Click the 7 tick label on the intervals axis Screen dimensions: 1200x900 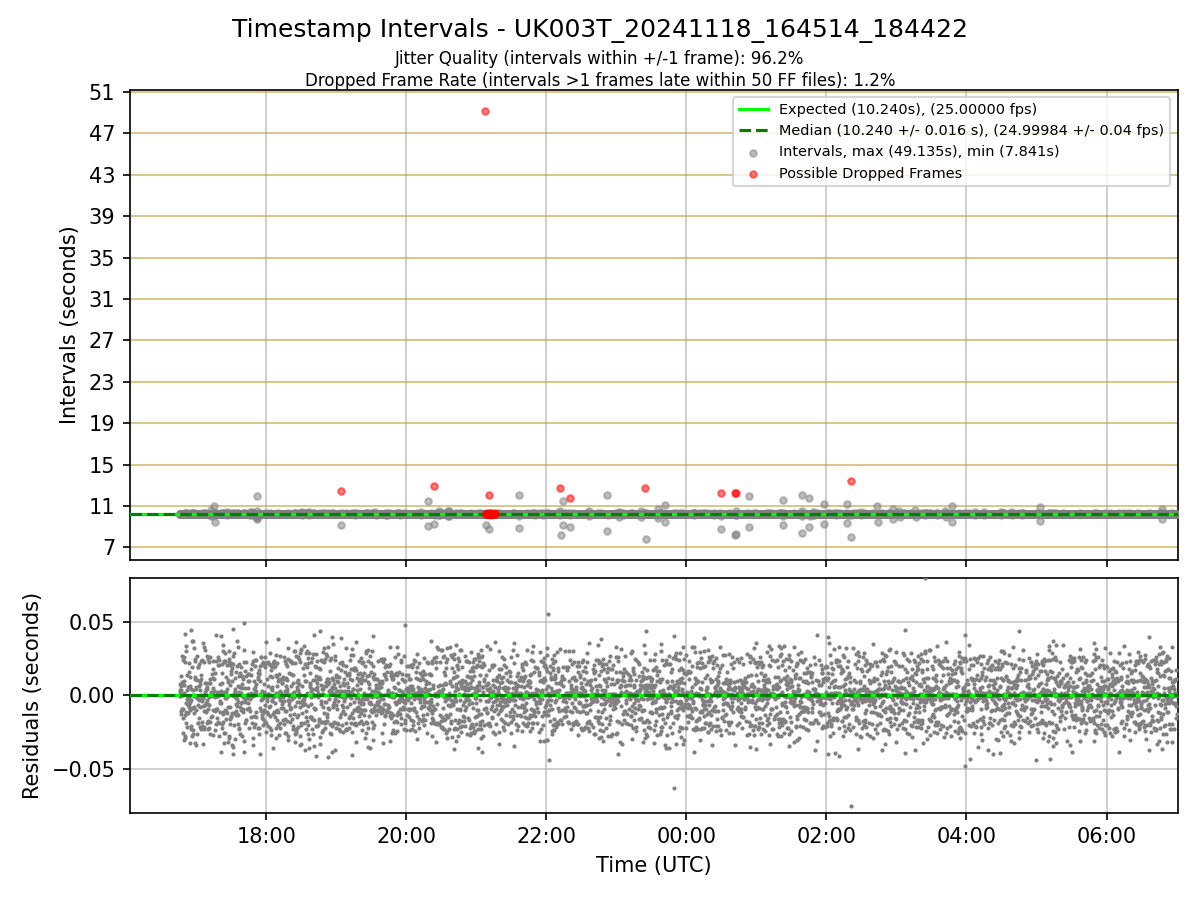pyautogui.click(x=112, y=549)
